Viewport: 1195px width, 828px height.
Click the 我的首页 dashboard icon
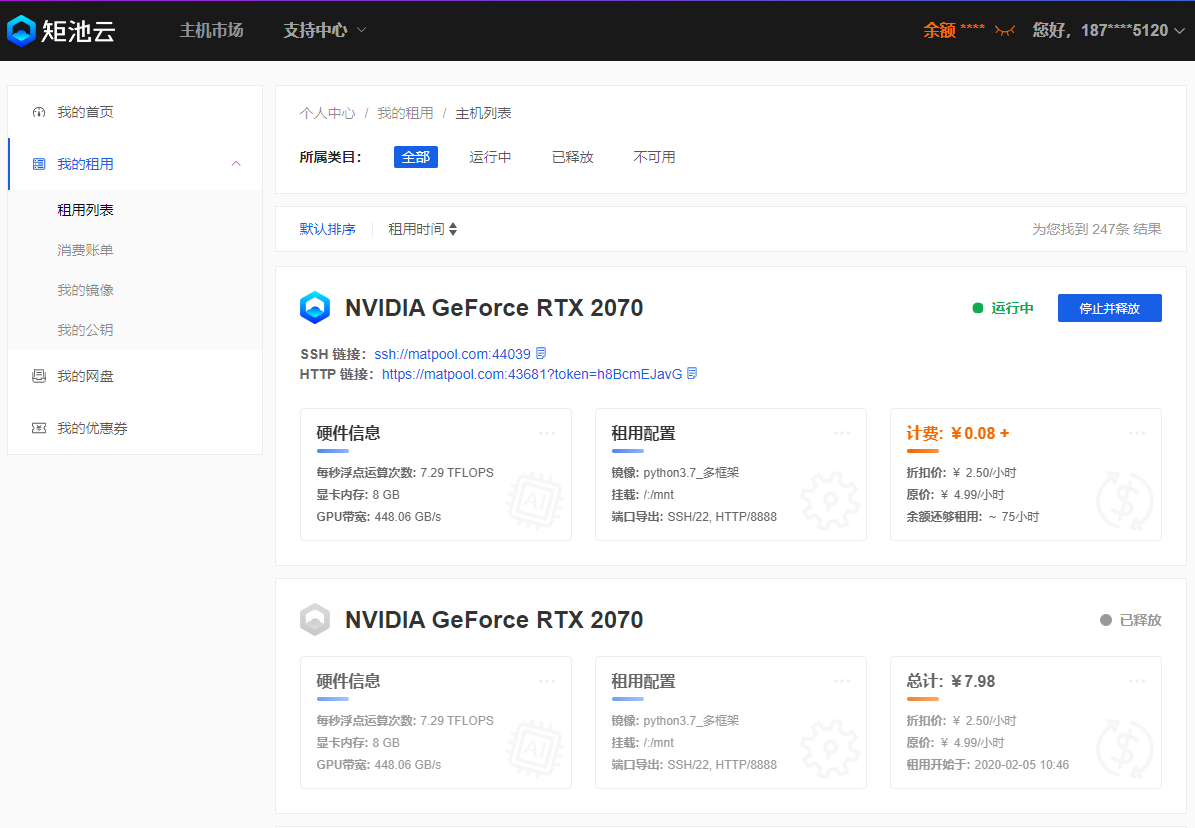tap(39, 112)
